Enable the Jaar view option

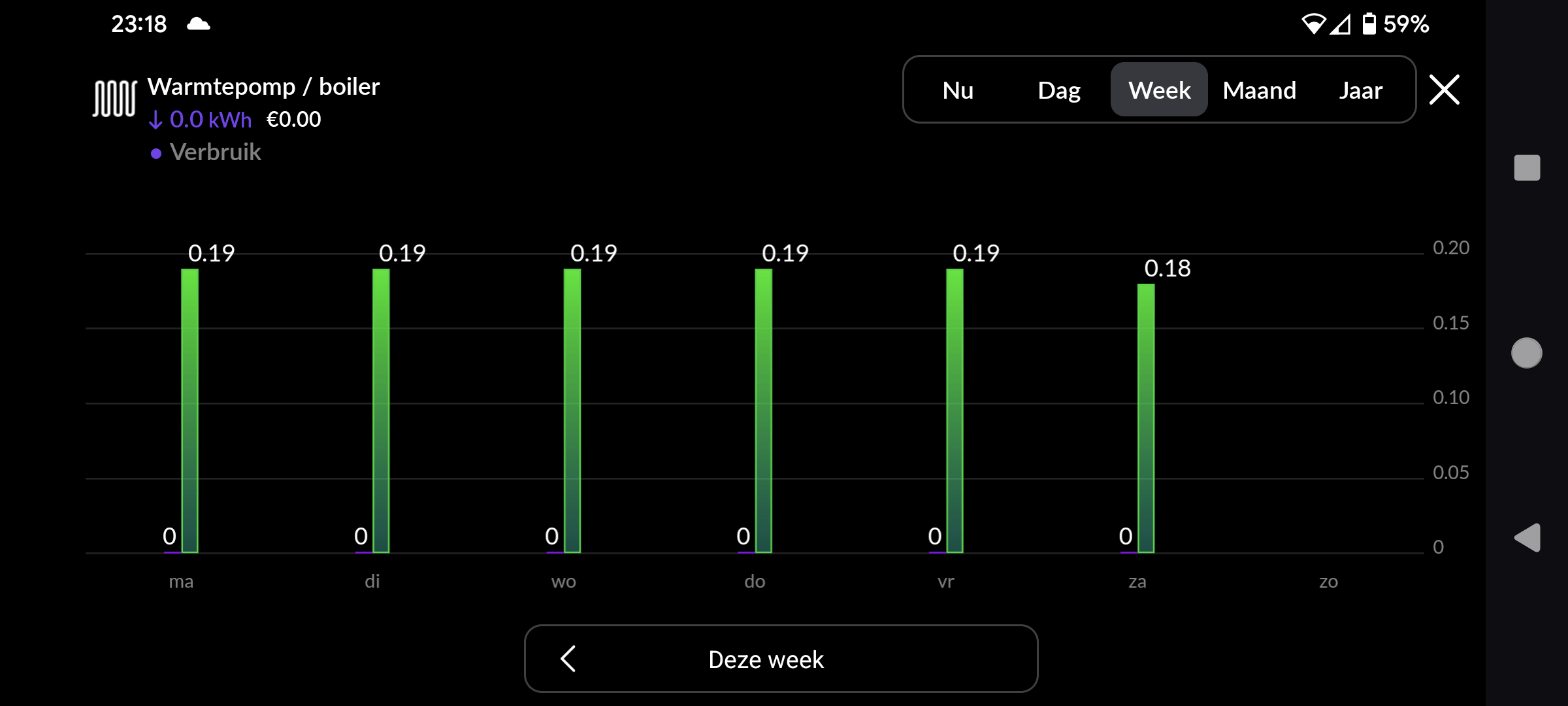pyautogui.click(x=1361, y=90)
